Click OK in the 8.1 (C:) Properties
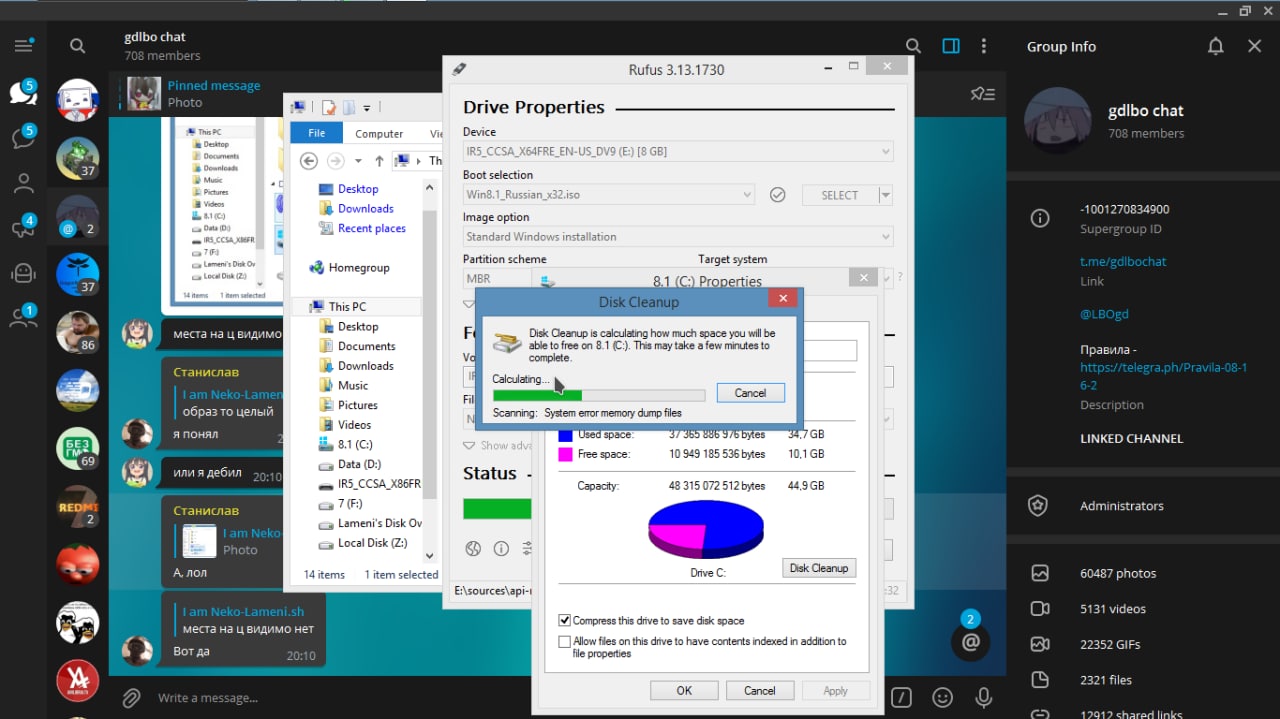This screenshot has height=719, width=1280. (x=684, y=690)
